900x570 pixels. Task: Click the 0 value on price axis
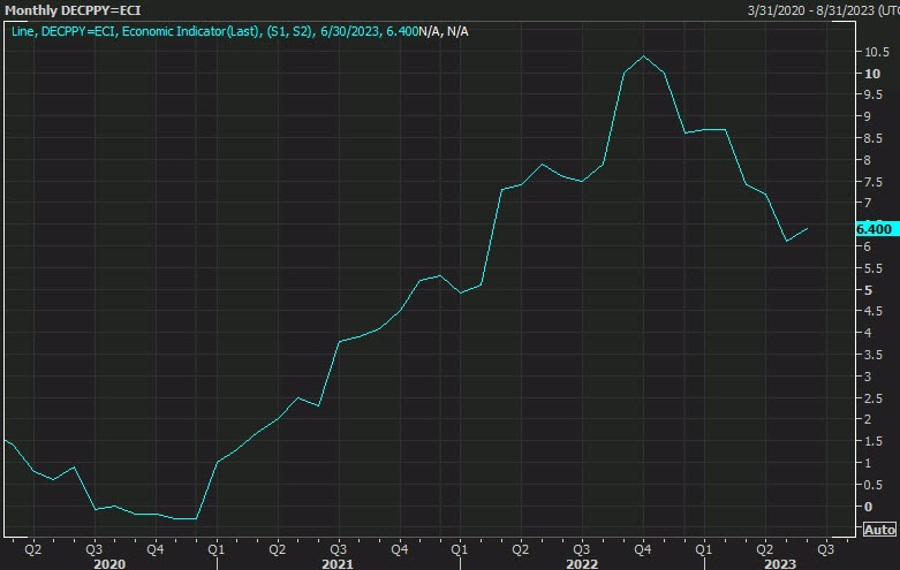867,507
